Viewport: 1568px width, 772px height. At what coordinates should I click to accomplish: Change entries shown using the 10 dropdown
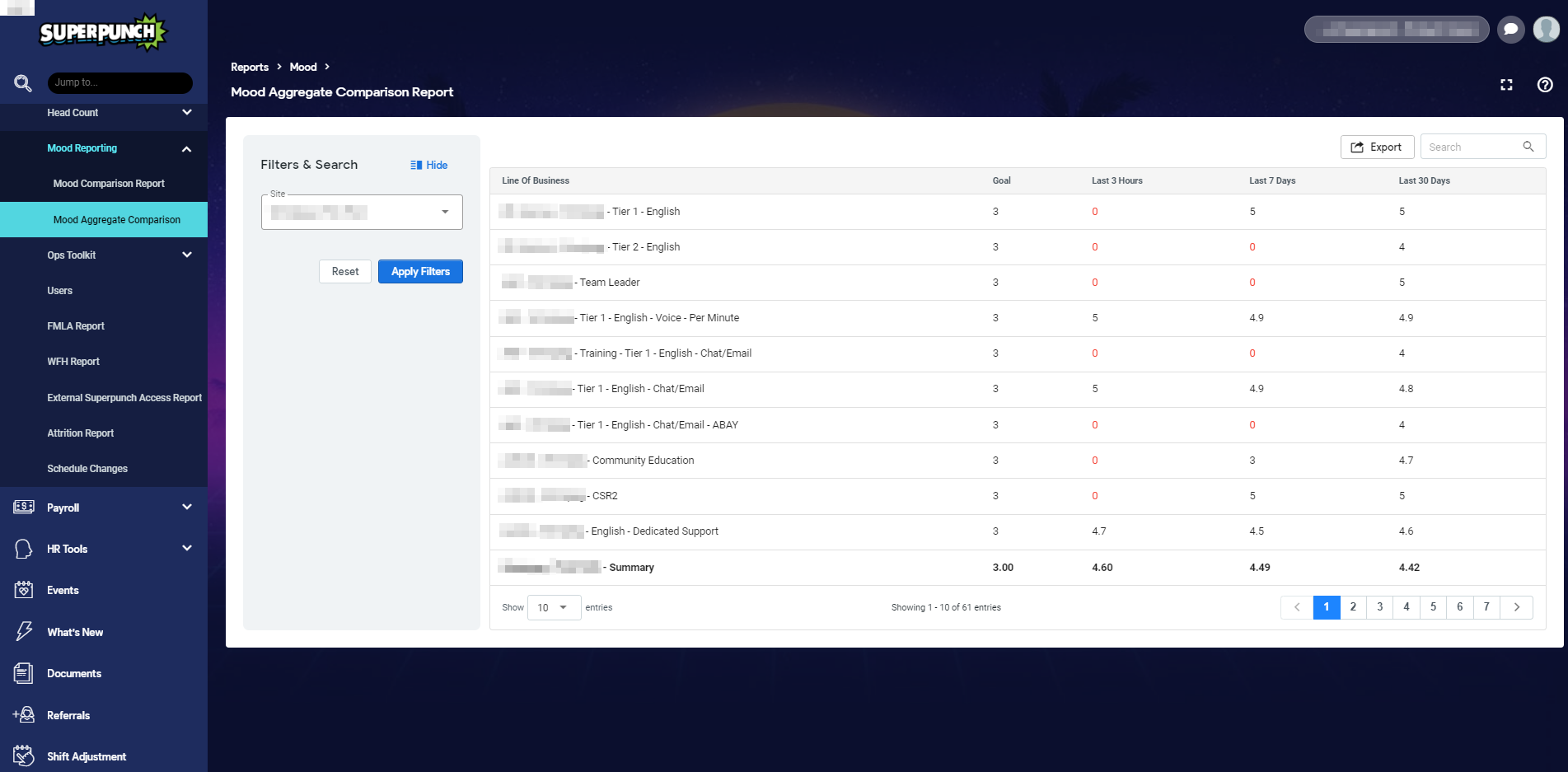[x=553, y=607]
